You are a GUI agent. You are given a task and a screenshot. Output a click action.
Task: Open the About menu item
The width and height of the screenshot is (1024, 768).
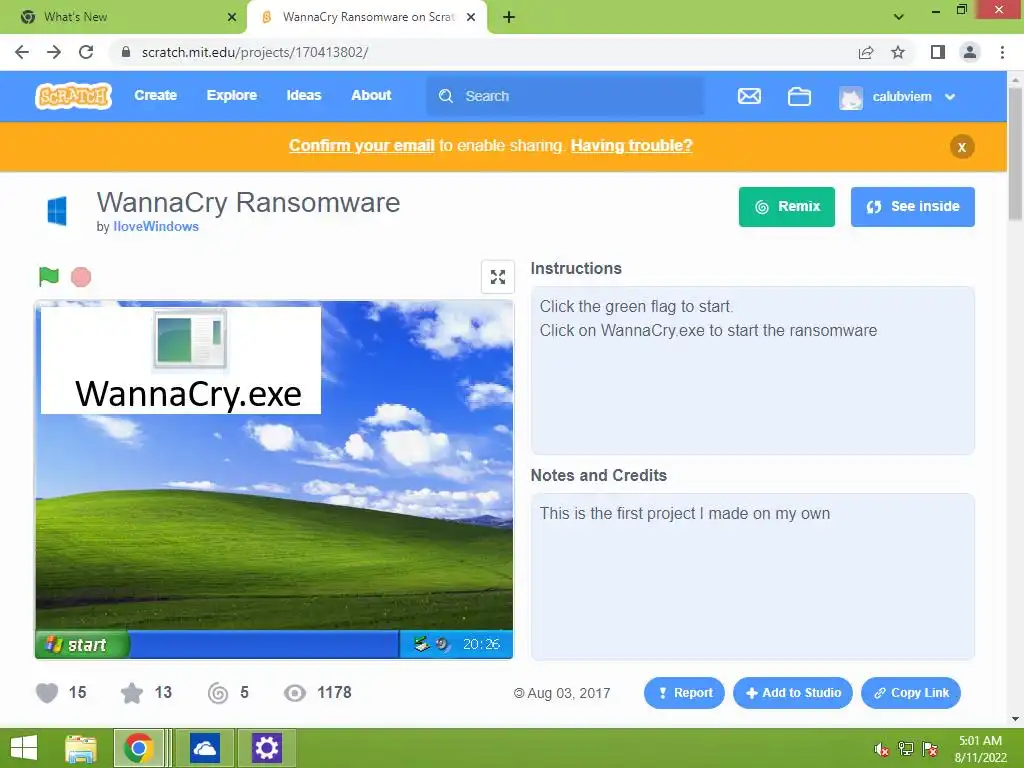tap(371, 95)
